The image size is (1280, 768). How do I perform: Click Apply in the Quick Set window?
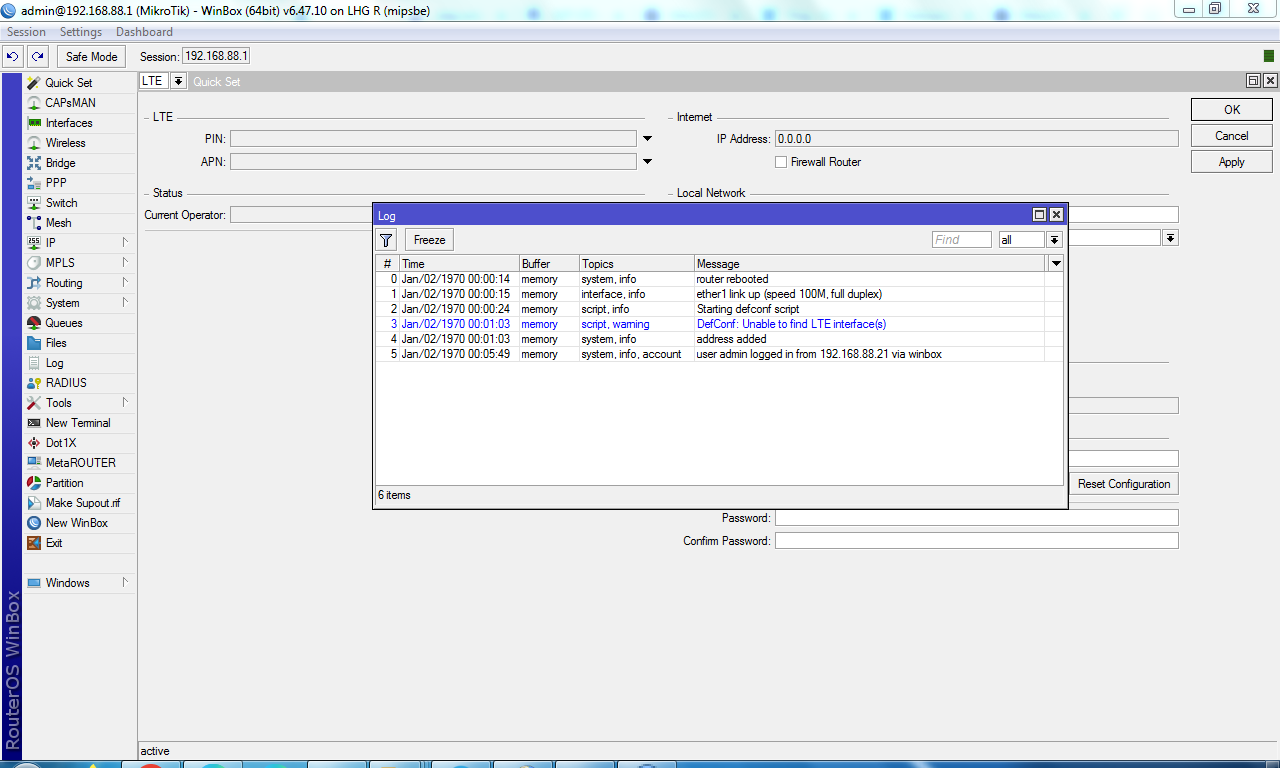pos(1232,162)
